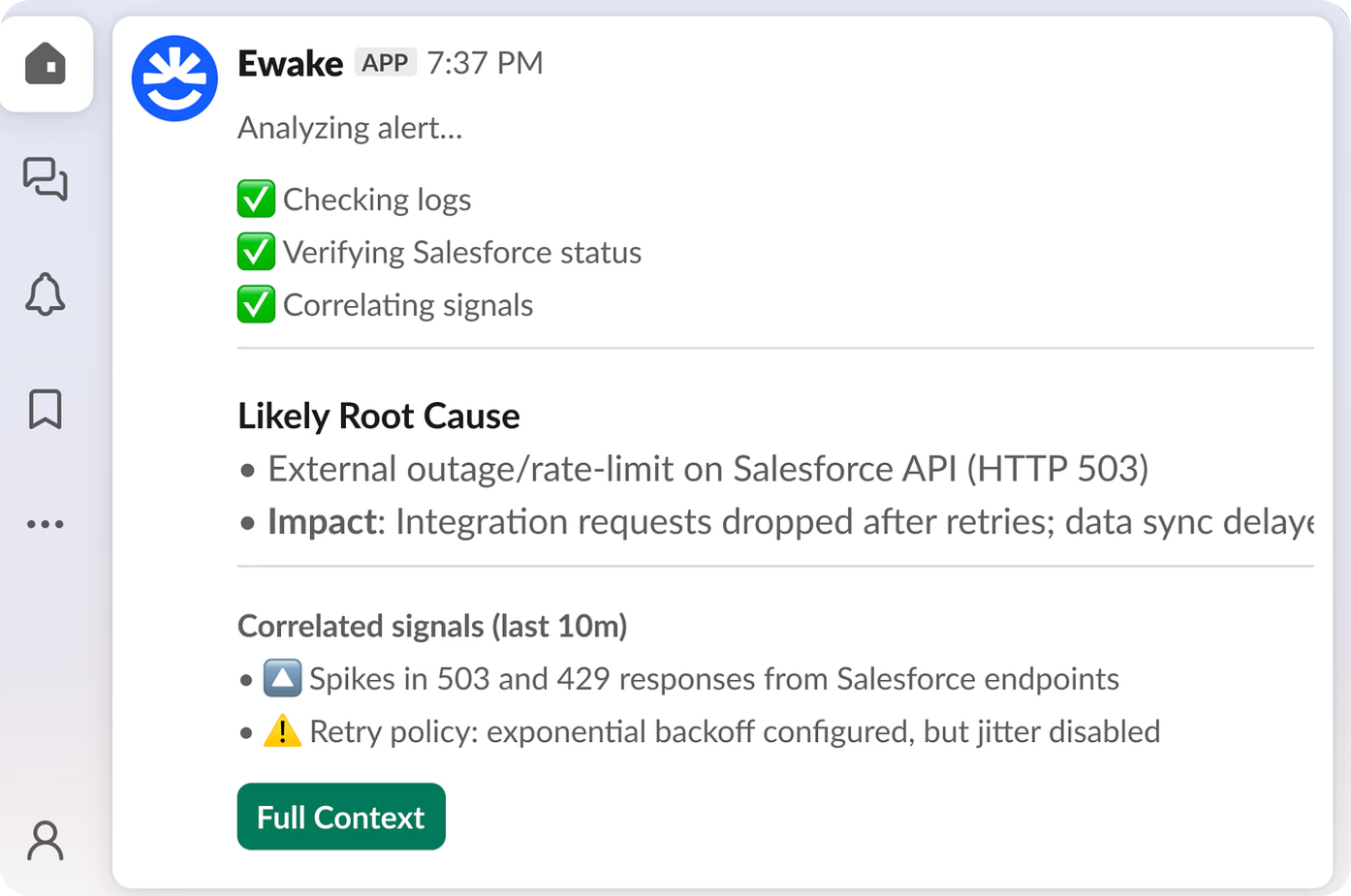The height and width of the screenshot is (896, 1351).
Task: Click the yellow warning icon beside Retry policy
Action: pyautogui.click(x=282, y=730)
